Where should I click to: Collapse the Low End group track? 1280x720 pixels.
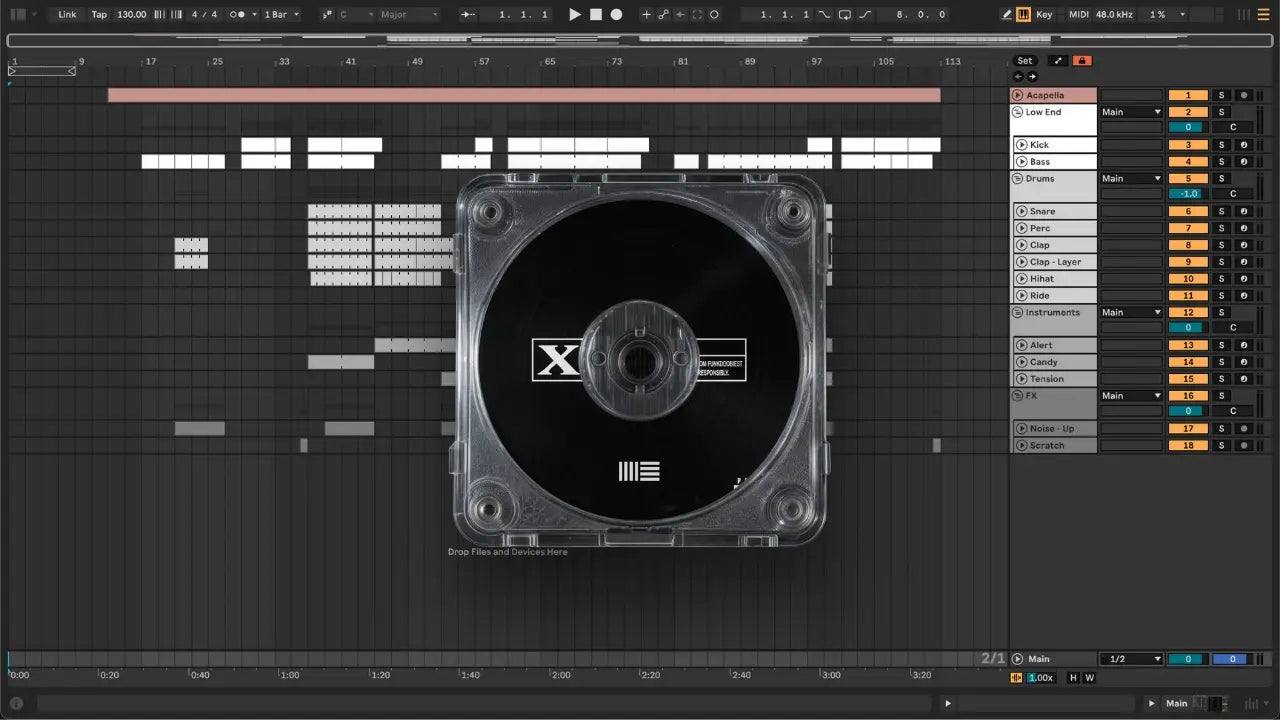pyautogui.click(x=1017, y=112)
